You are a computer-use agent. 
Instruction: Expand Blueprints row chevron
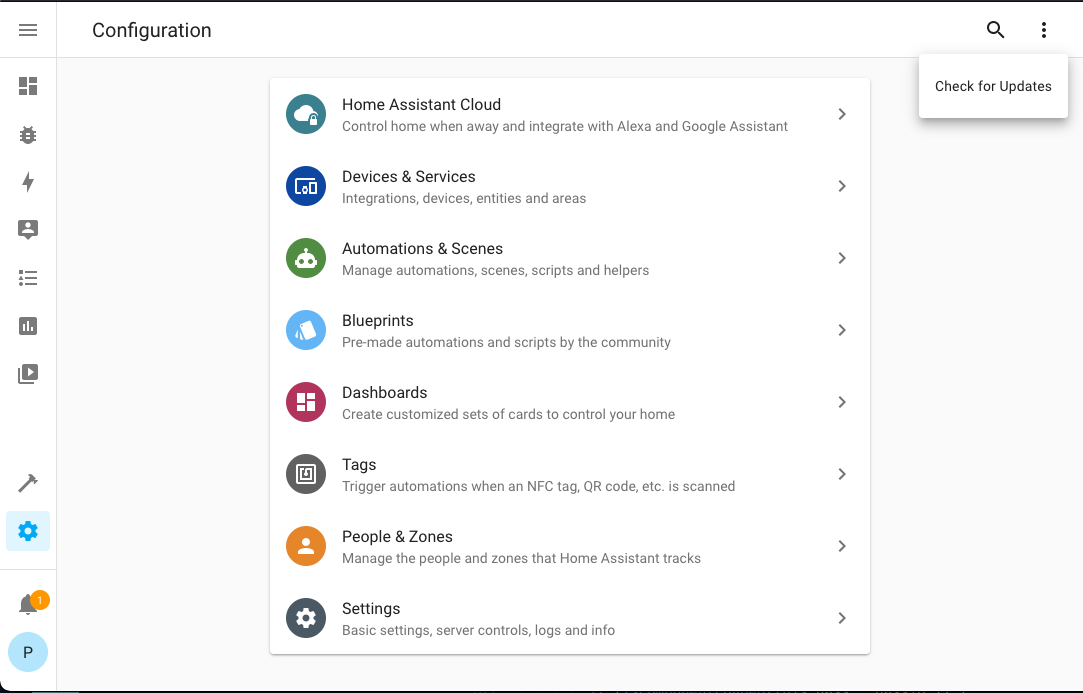click(x=842, y=330)
